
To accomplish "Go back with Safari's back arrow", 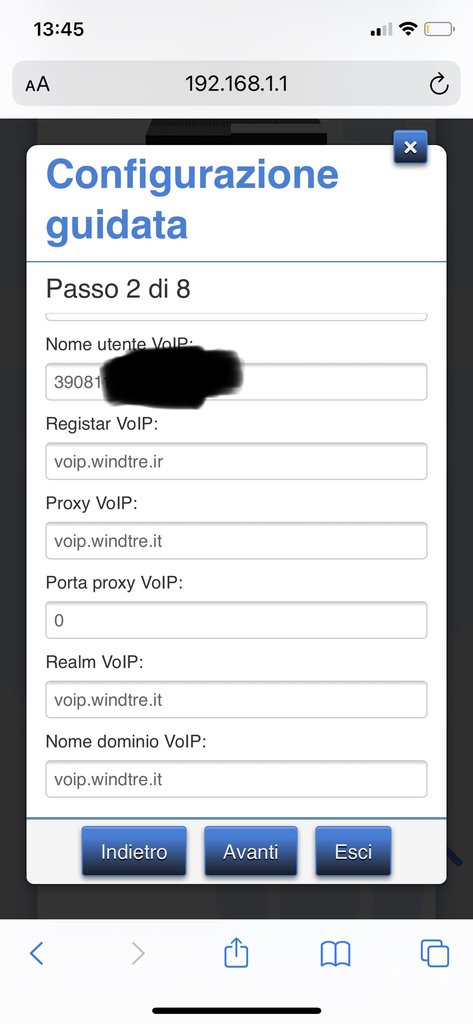I will point(37,953).
